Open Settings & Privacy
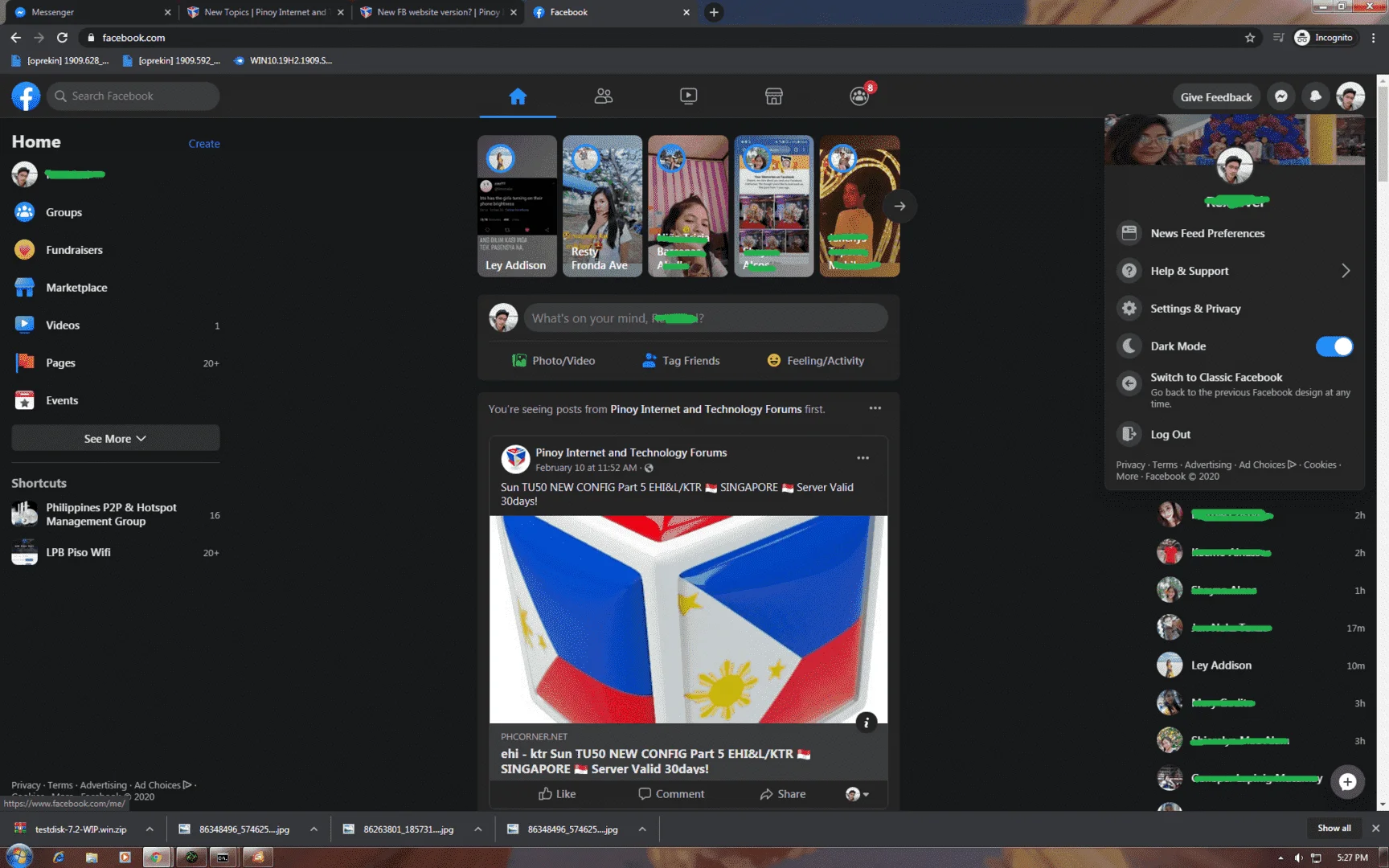 [1235, 309]
